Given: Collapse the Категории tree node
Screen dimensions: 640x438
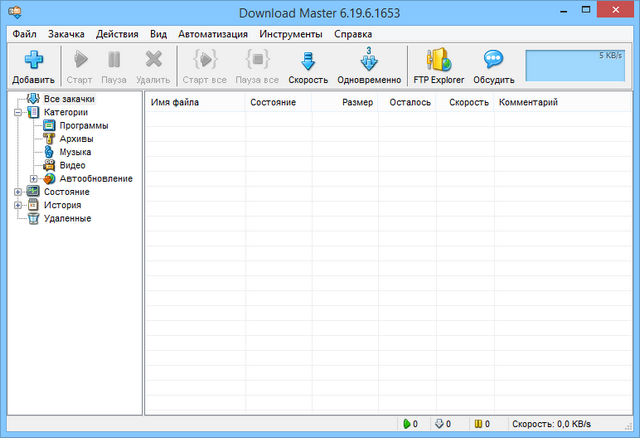Looking at the screenshot, I should pos(18,113).
